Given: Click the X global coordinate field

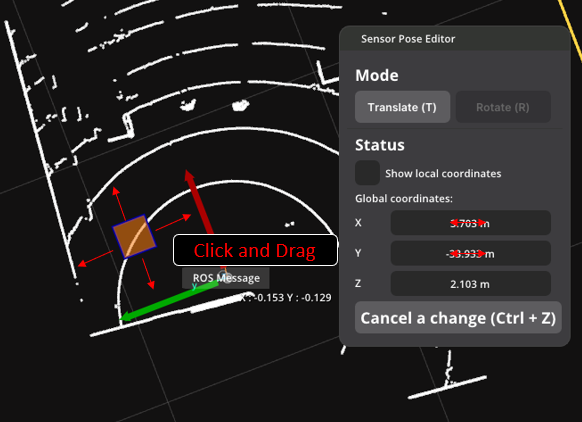Looking at the screenshot, I should pos(470,223).
